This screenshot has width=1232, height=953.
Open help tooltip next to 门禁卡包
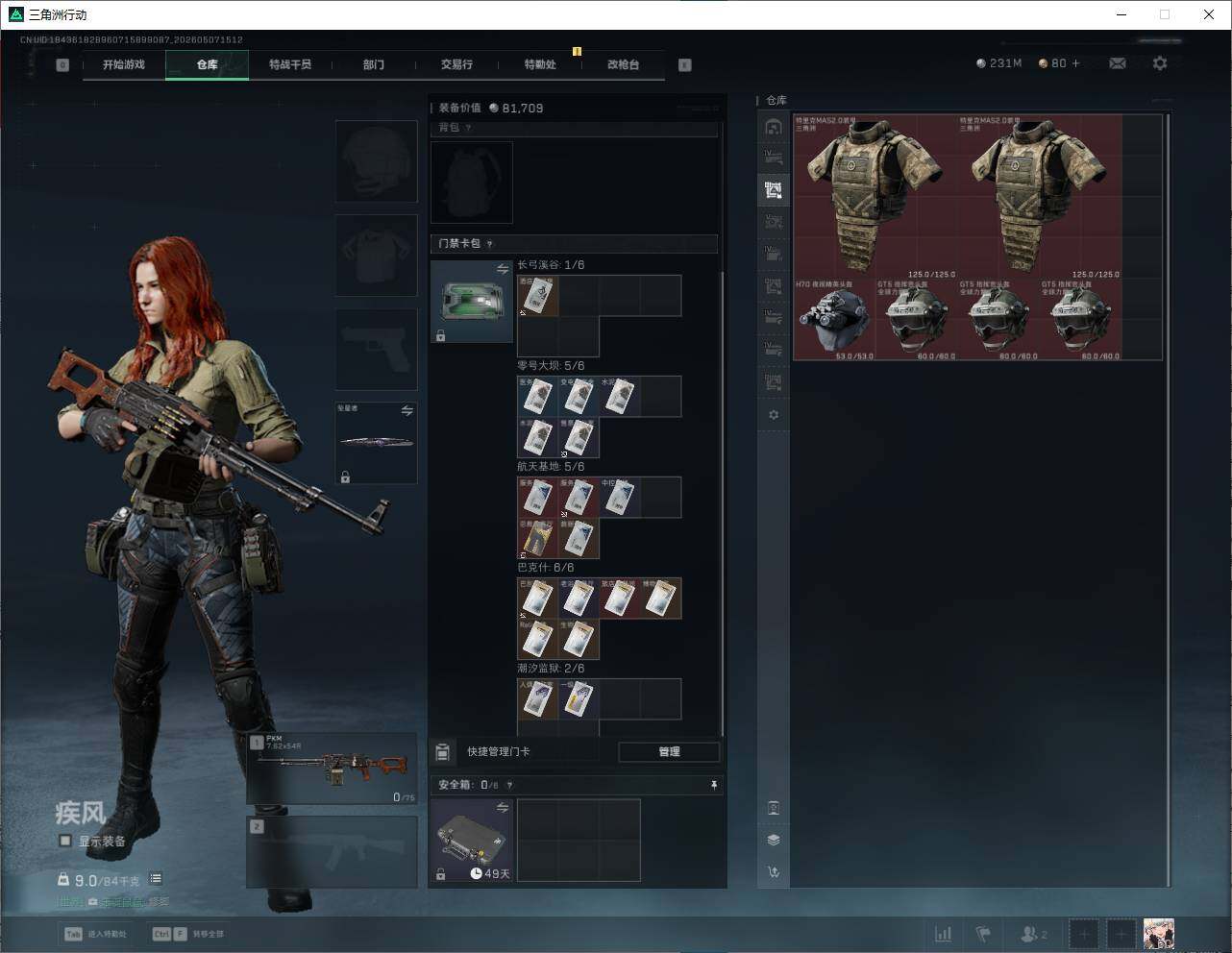490,244
